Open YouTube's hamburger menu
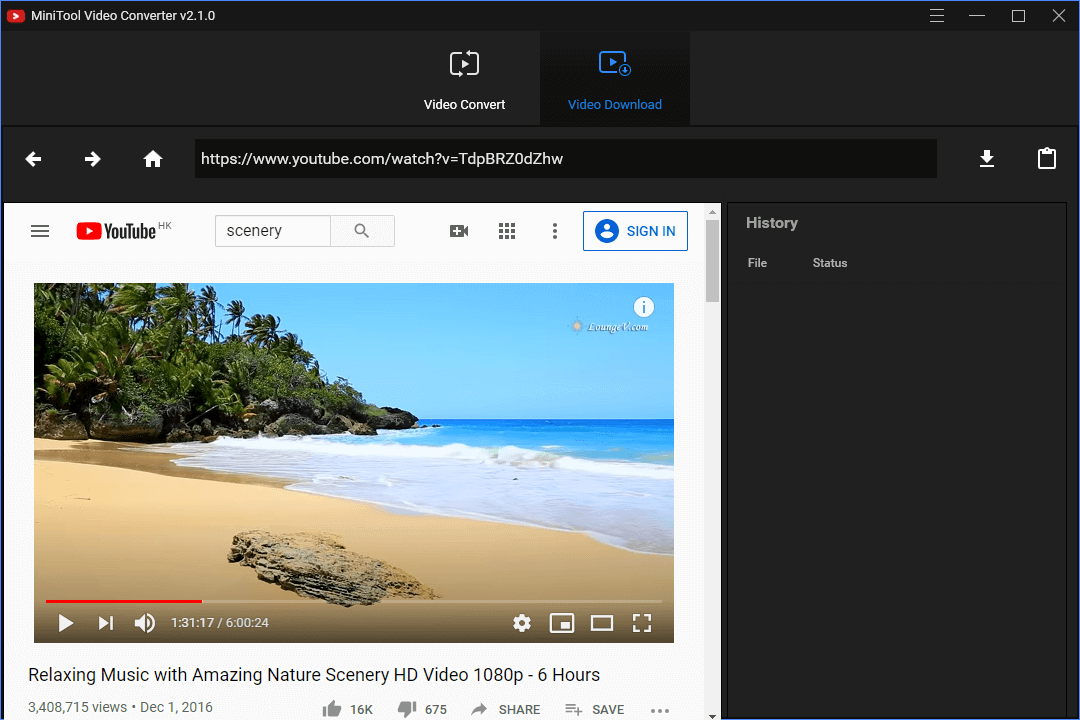Screen dimensions: 1080x720 40,230
